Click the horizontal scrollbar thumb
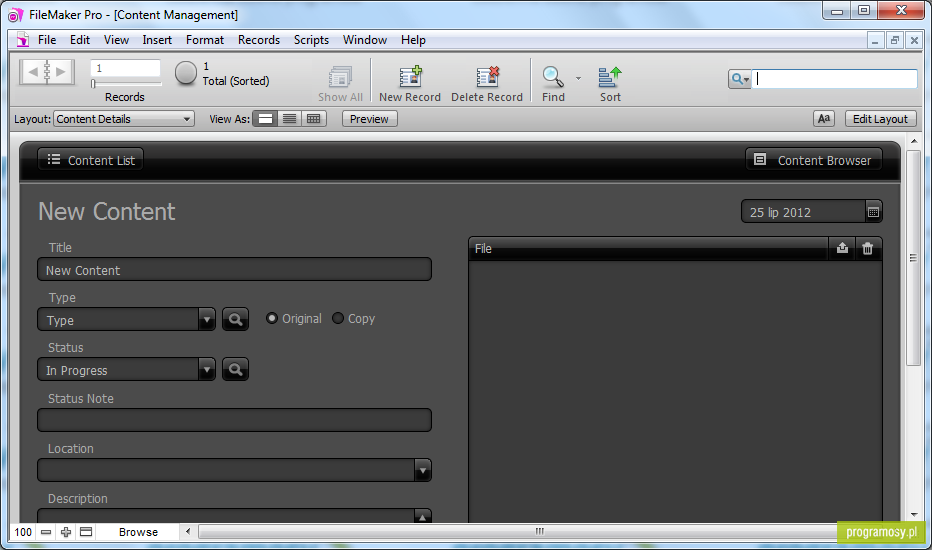This screenshot has width=932, height=550. pos(539,532)
